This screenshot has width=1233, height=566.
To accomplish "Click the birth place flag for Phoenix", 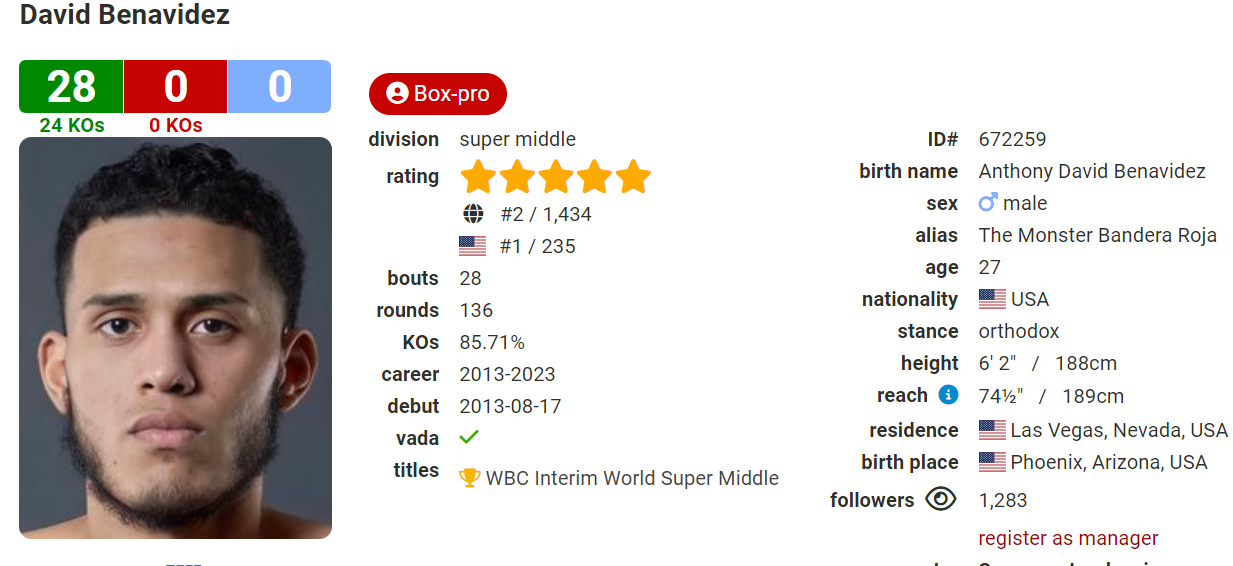I will coord(992,462).
